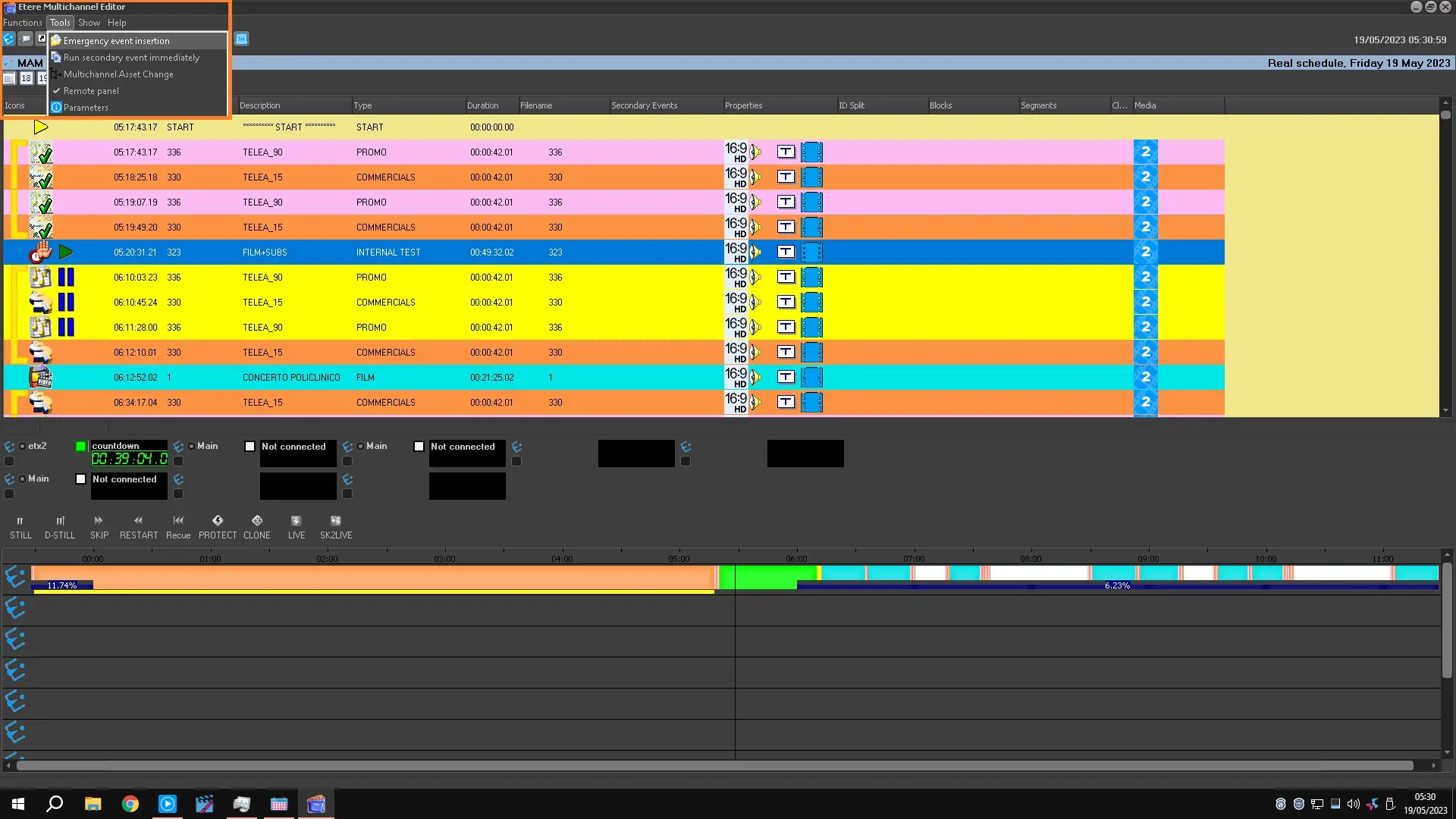Open the Show menu
Image resolution: width=1456 pixels, height=819 pixels.
89,23
